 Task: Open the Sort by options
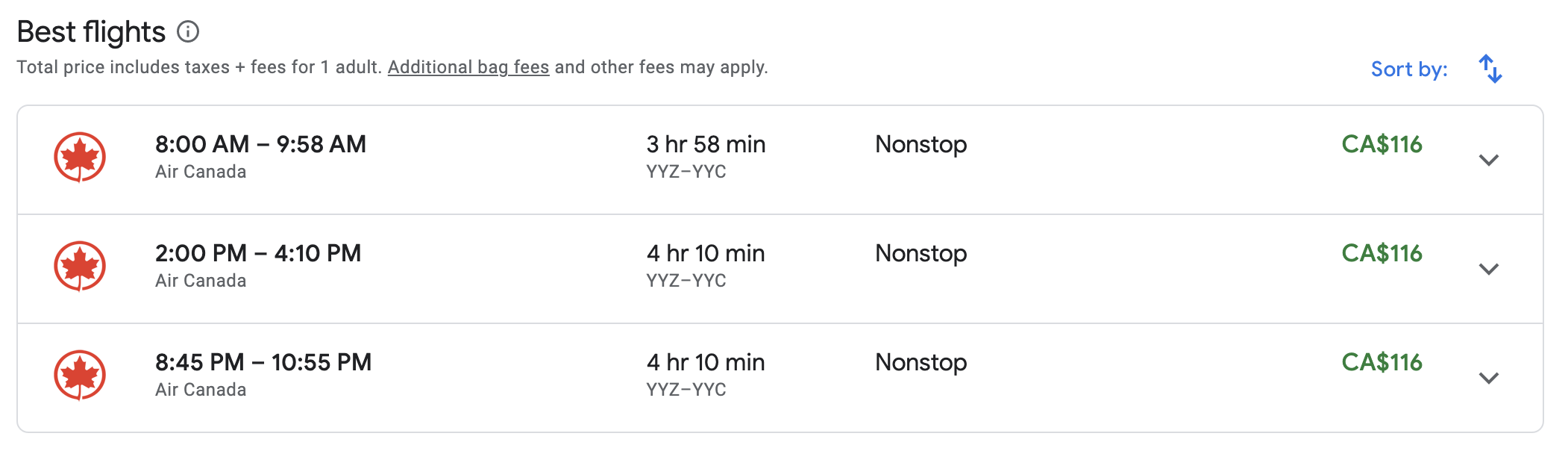1408,69
